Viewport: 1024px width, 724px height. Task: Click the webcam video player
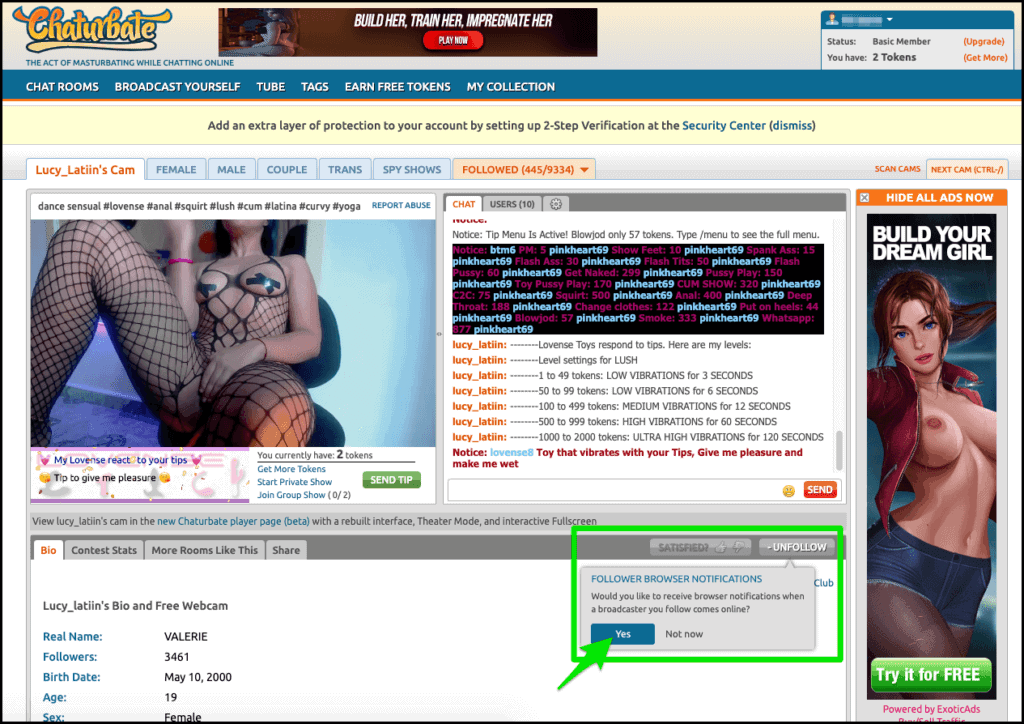click(233, 333)
